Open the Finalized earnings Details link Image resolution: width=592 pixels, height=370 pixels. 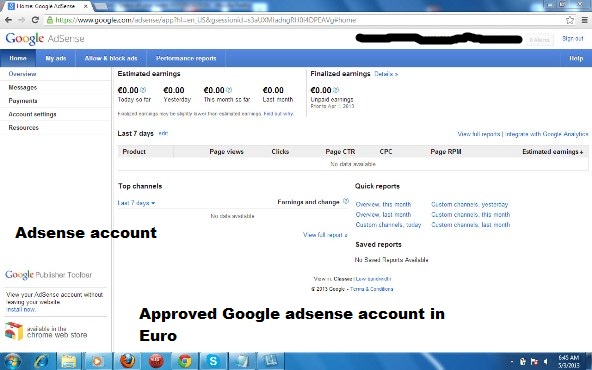pos(386,74)
